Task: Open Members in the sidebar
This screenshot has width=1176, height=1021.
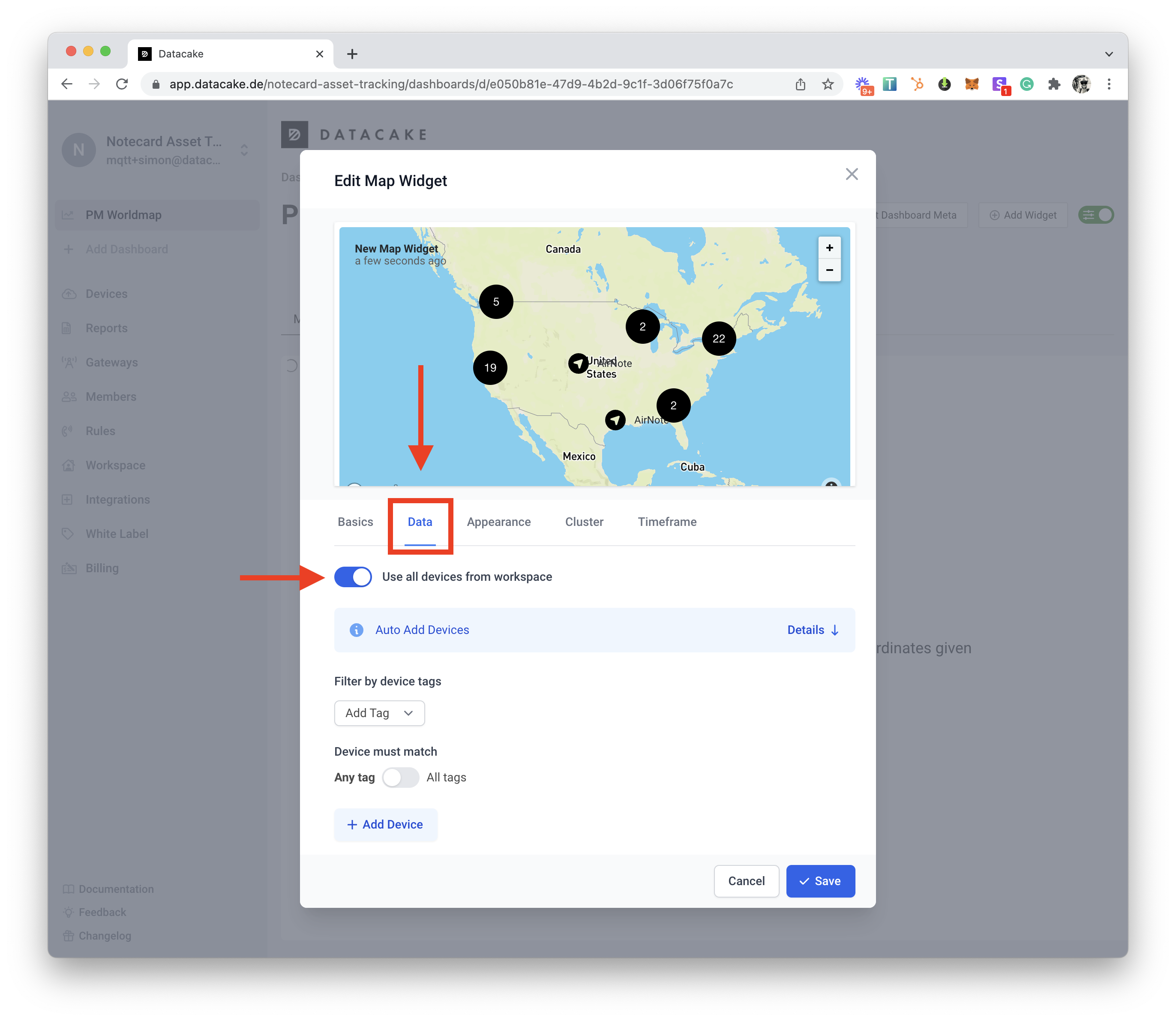Action: click(111, 396)
